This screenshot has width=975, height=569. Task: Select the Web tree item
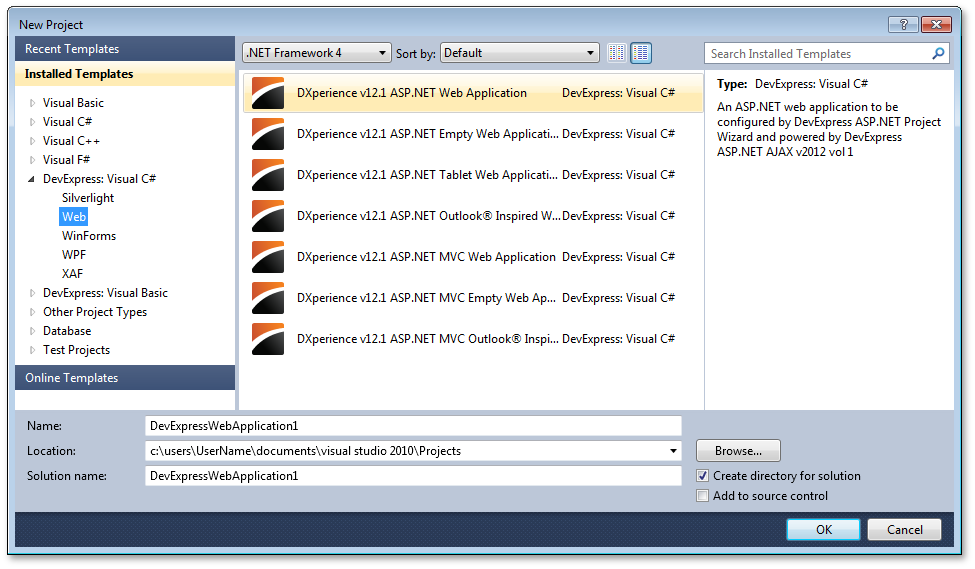tap(73, 216)
